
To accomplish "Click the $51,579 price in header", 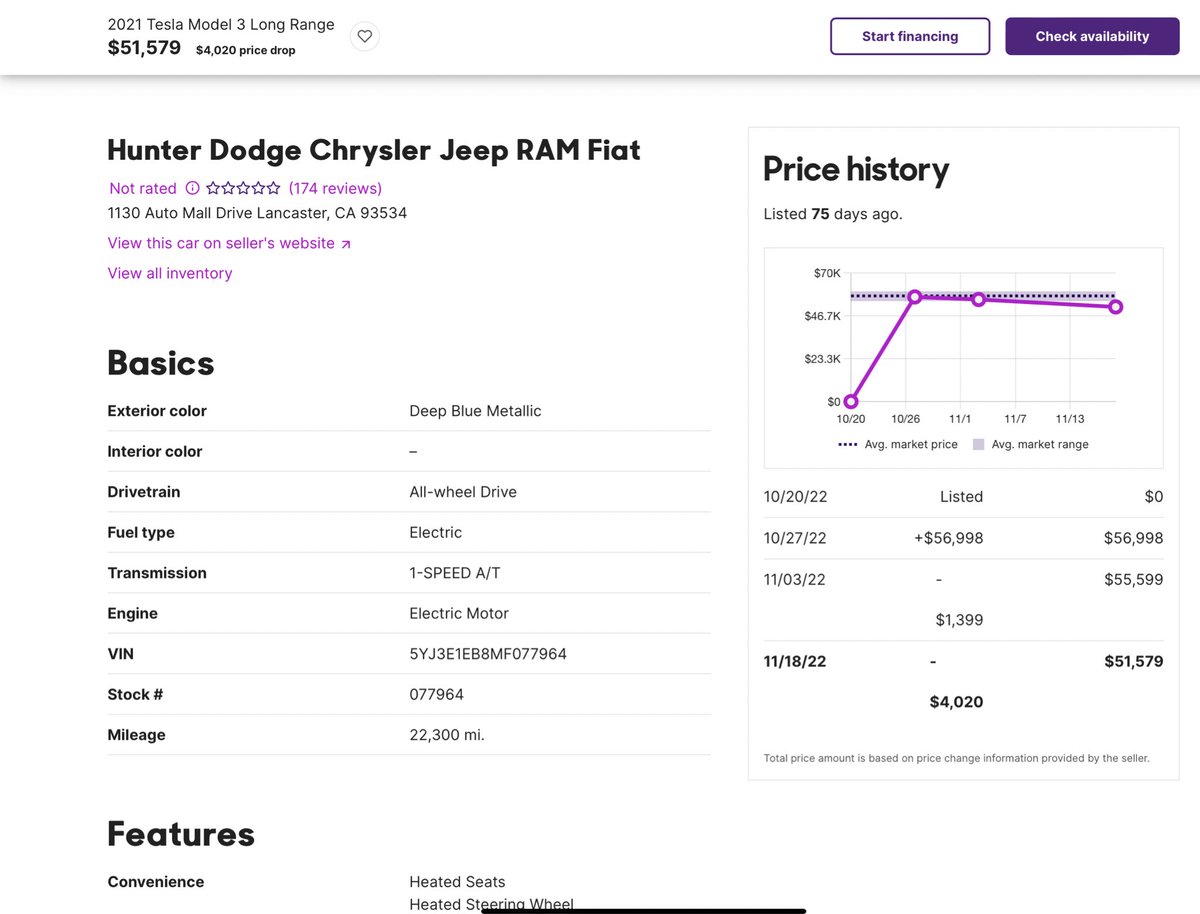I will (x=144, y=47).
